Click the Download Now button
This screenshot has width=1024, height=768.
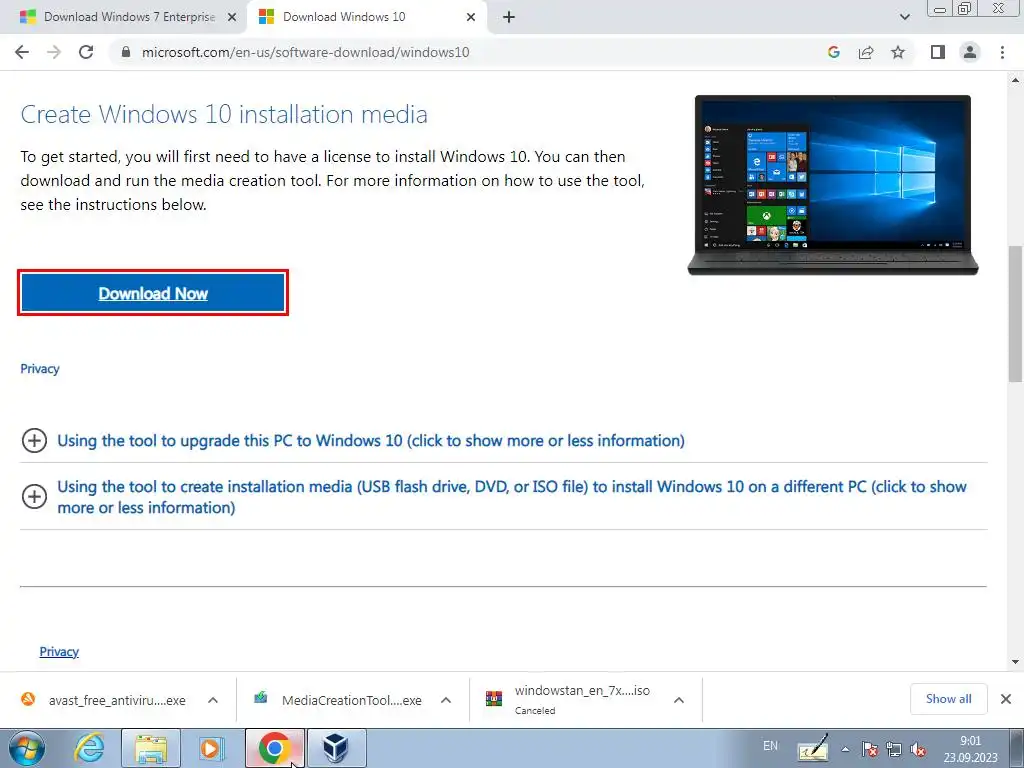point(153,293)
